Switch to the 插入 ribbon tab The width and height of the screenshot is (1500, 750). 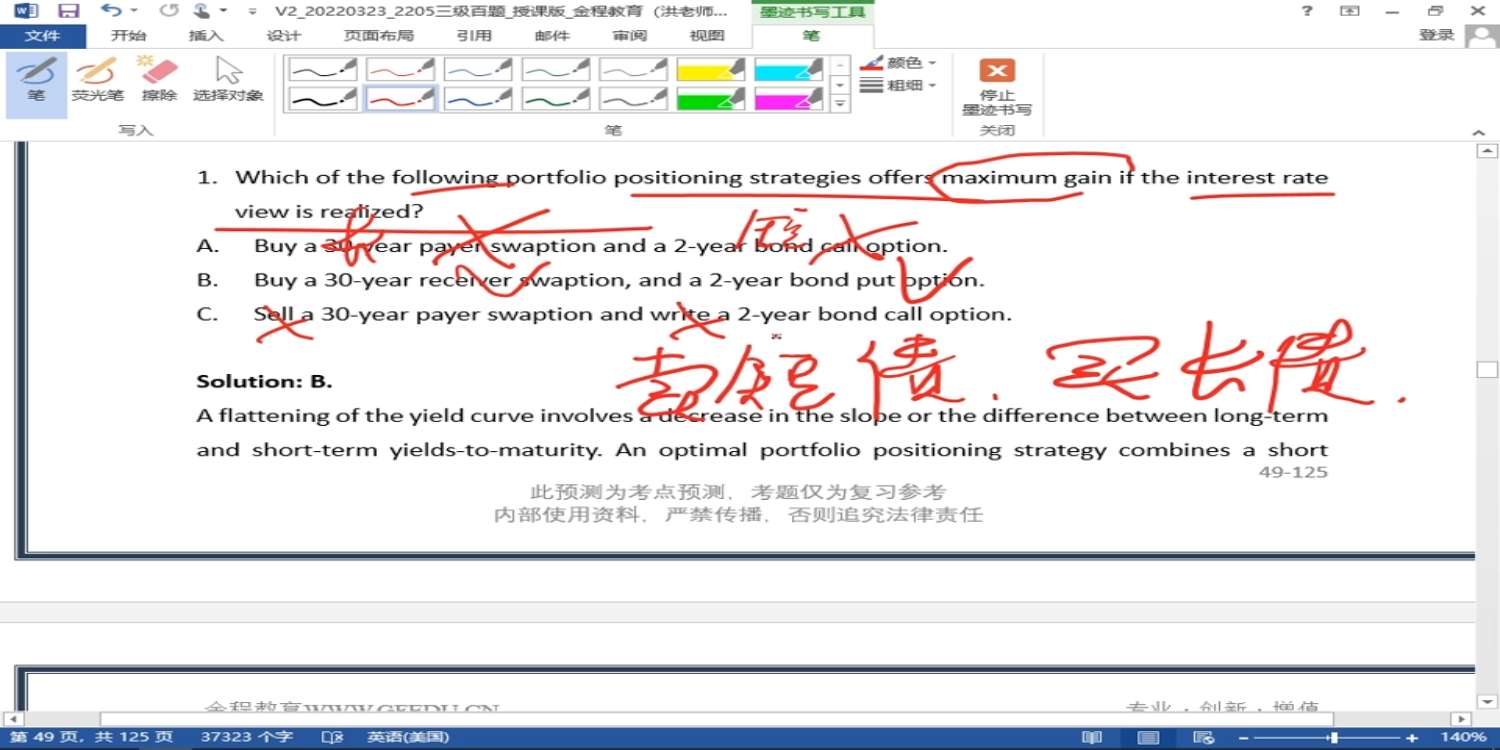pos(206,36)
